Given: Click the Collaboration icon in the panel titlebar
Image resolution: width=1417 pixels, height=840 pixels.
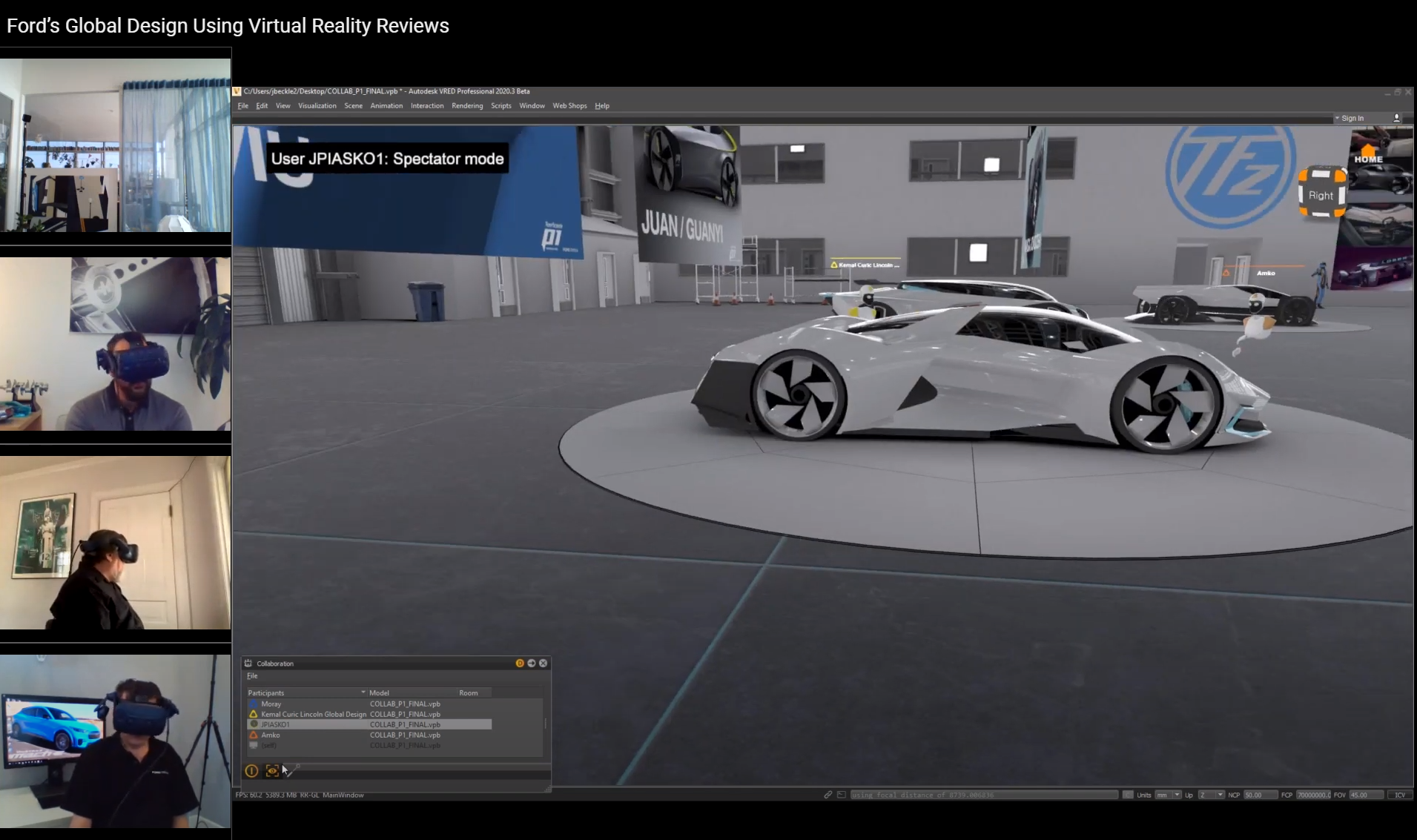Looking at the screenshot, I should coord(249,663).
